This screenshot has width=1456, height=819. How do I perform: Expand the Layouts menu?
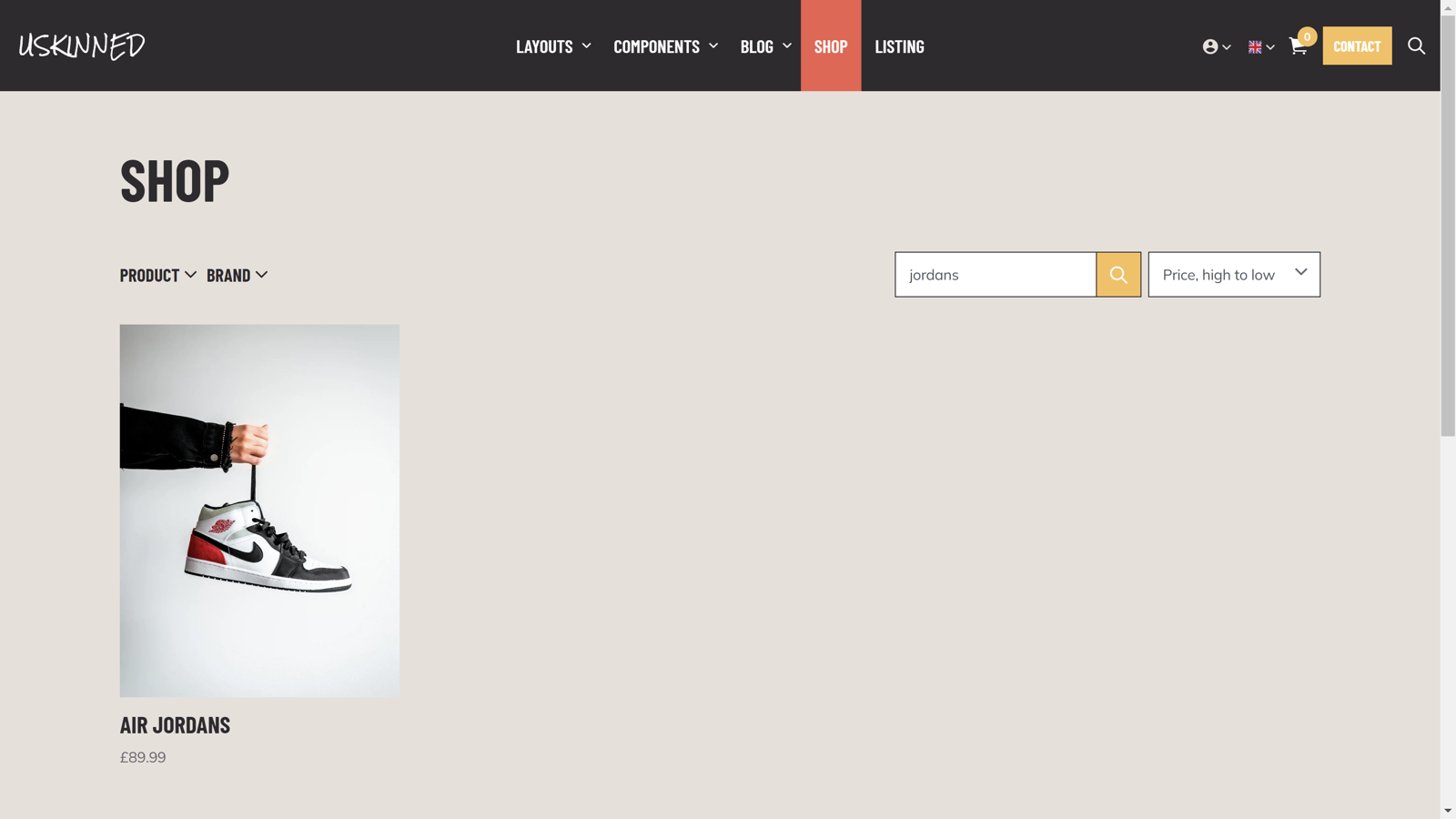[x=553, y=45]
